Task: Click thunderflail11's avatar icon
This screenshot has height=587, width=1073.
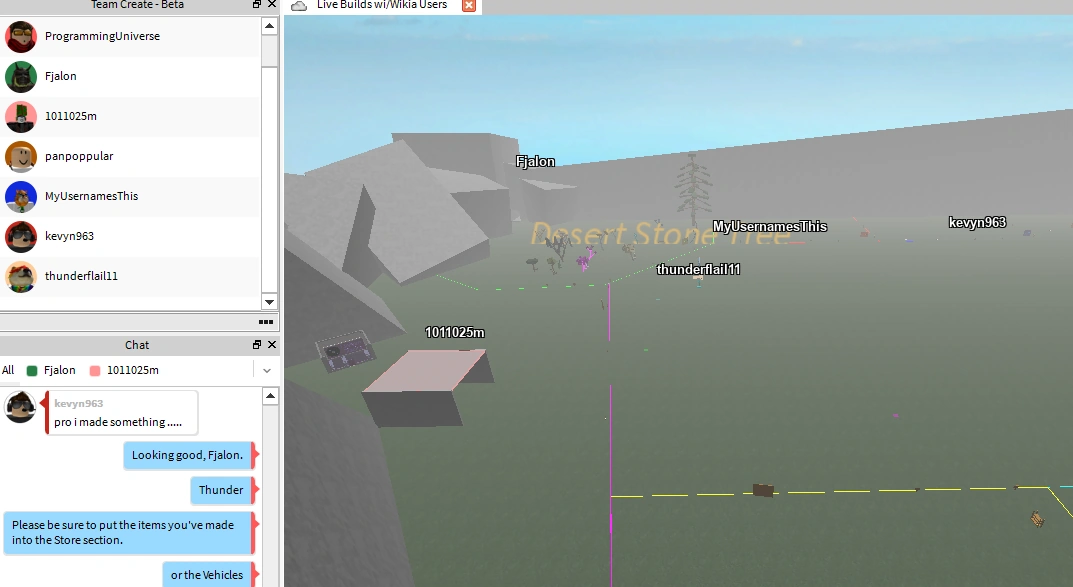Action: click(x=21, y=277)
